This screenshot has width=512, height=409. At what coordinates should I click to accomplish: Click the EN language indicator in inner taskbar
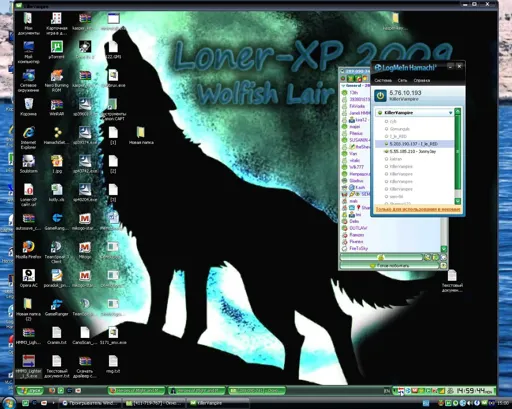point(387,390)
